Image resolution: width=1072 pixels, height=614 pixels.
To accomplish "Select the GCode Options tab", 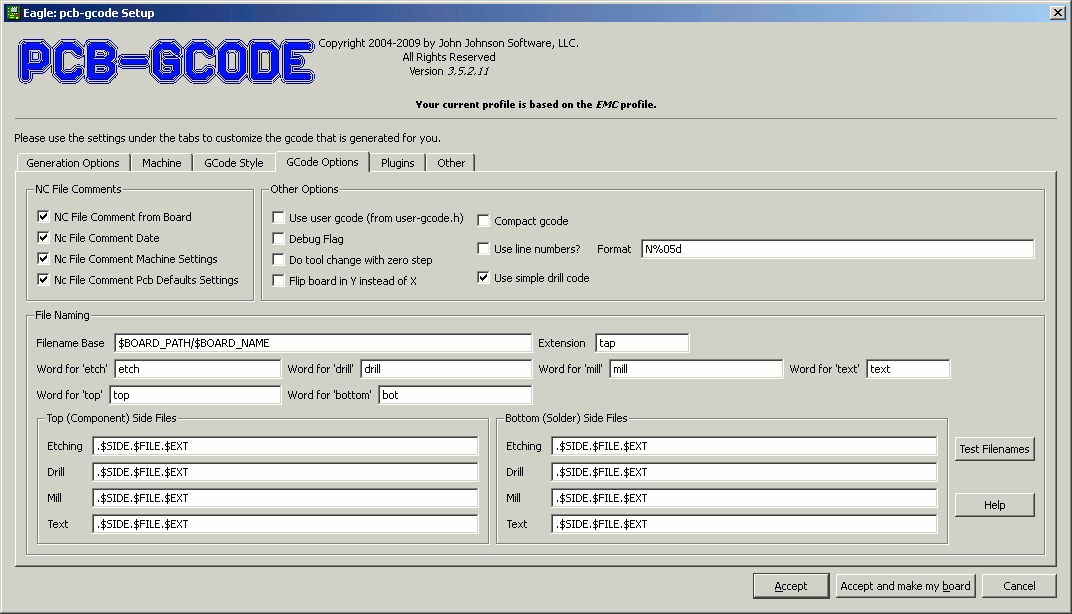I will [323, 162].
